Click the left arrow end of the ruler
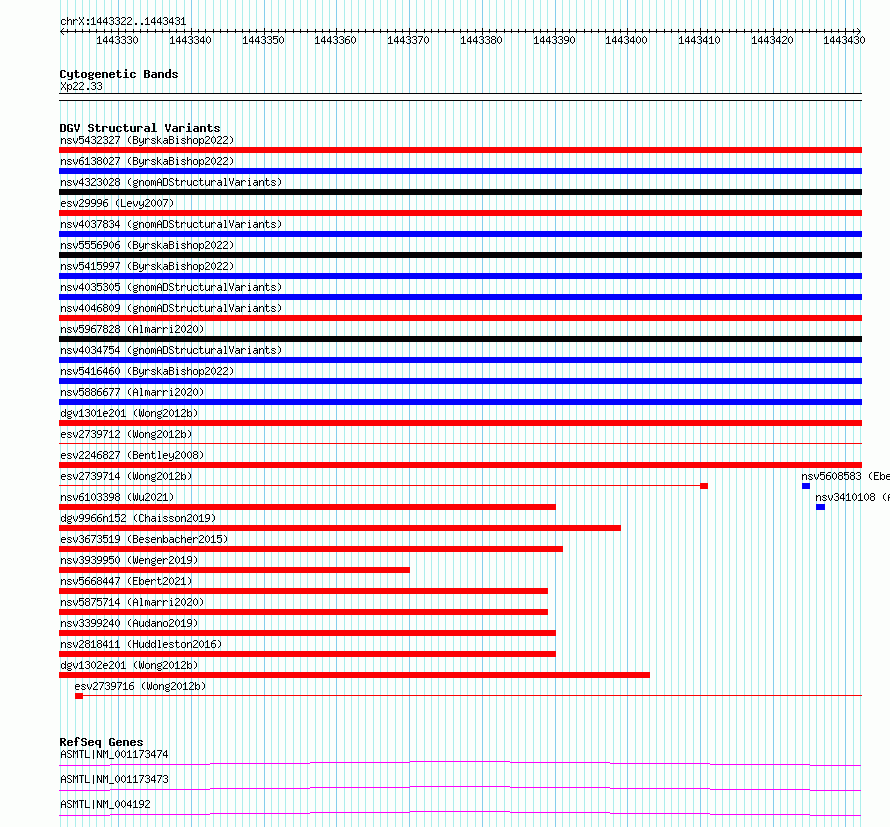Viewport: 890px width, 827px height. 62,31
